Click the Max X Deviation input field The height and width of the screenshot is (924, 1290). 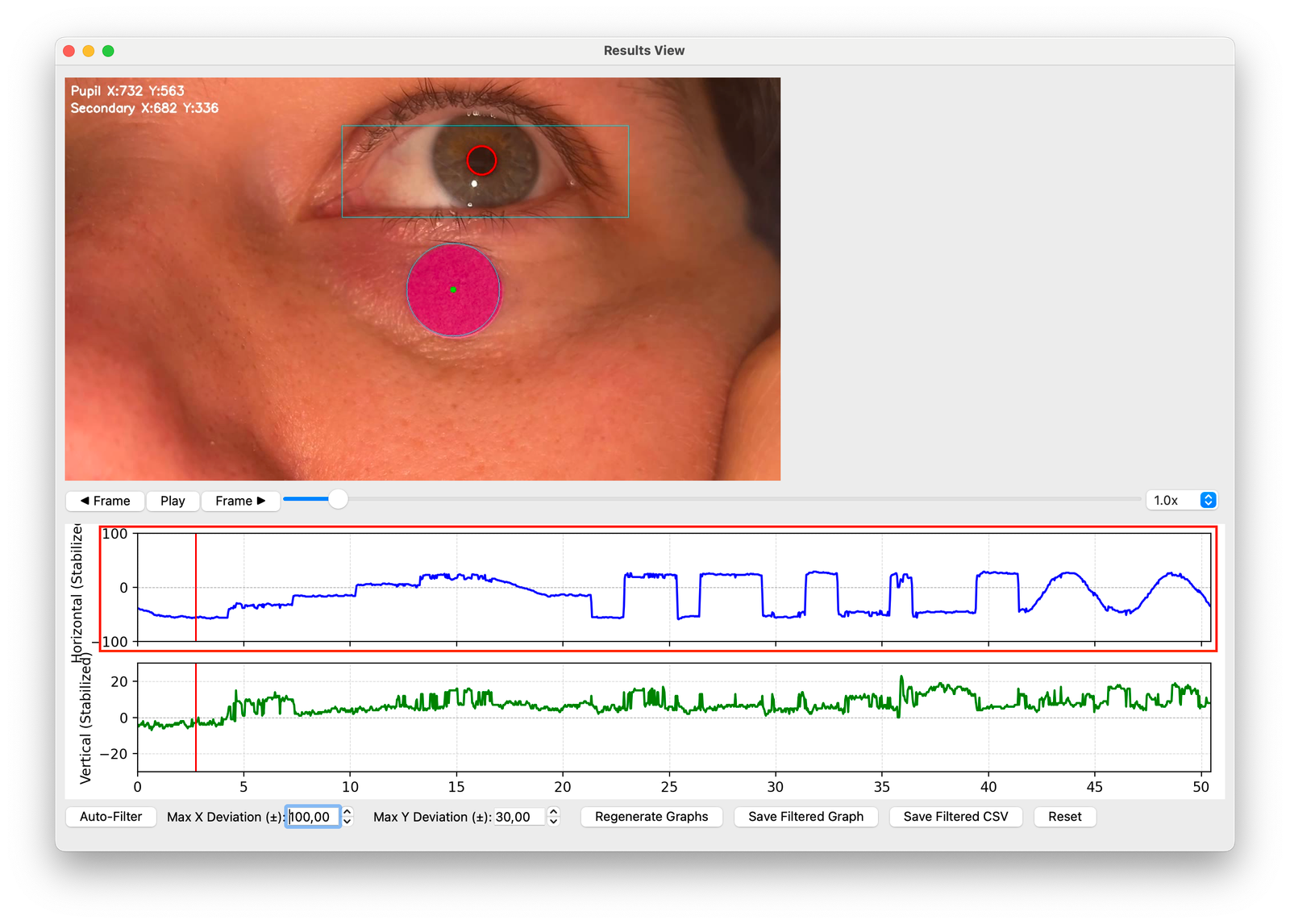tap(314, 816)
